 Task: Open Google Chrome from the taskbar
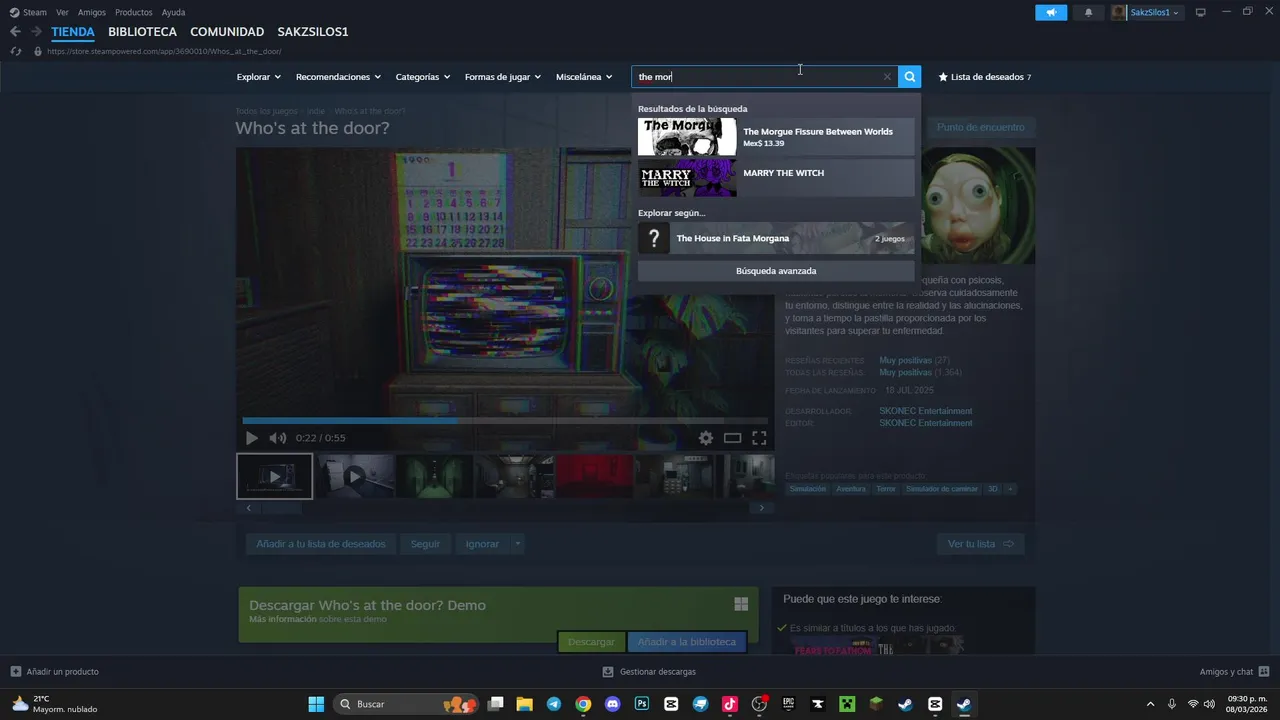coord(583,704)
